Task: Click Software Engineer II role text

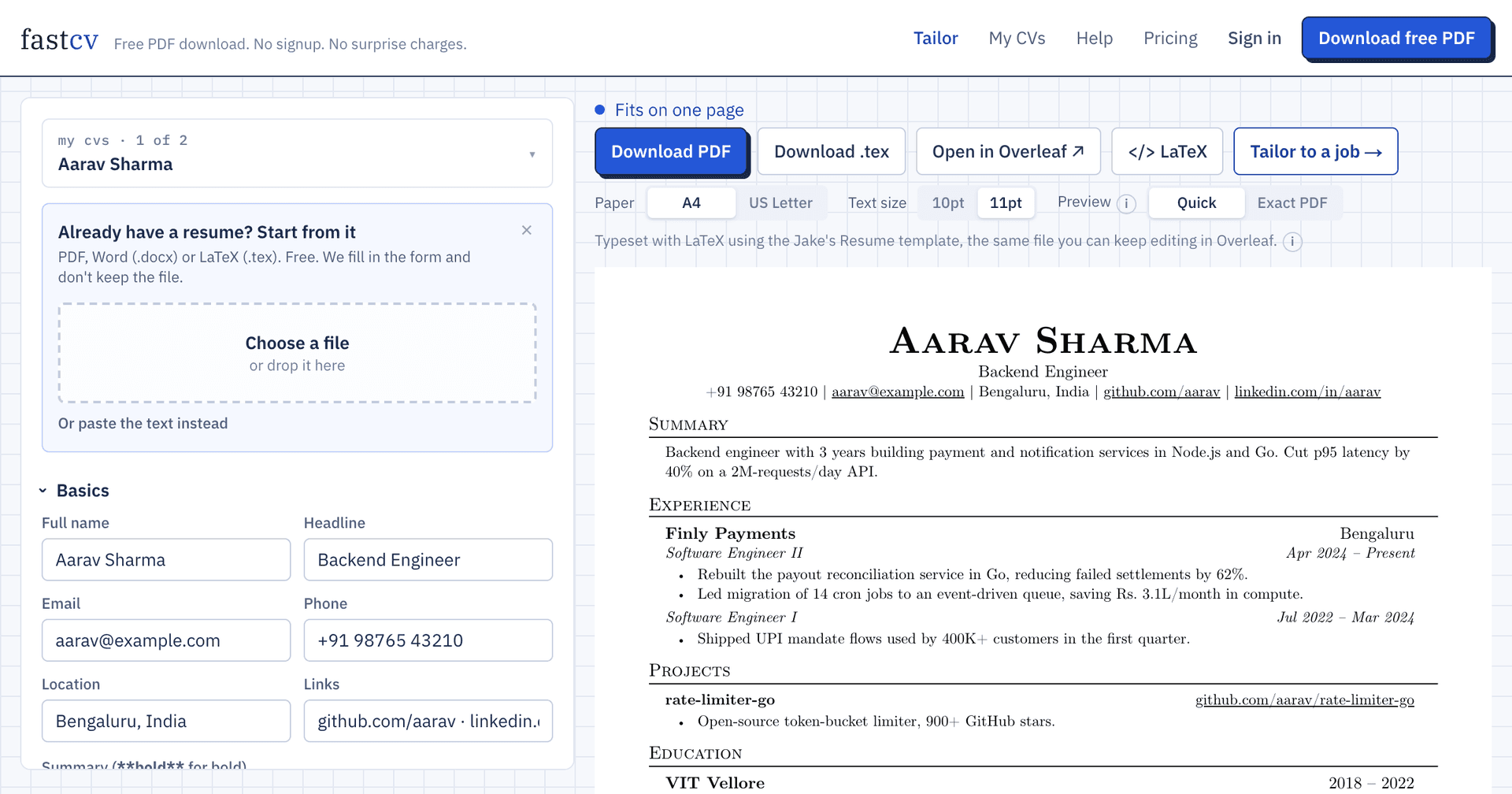Action: click(x=734, y=553)
